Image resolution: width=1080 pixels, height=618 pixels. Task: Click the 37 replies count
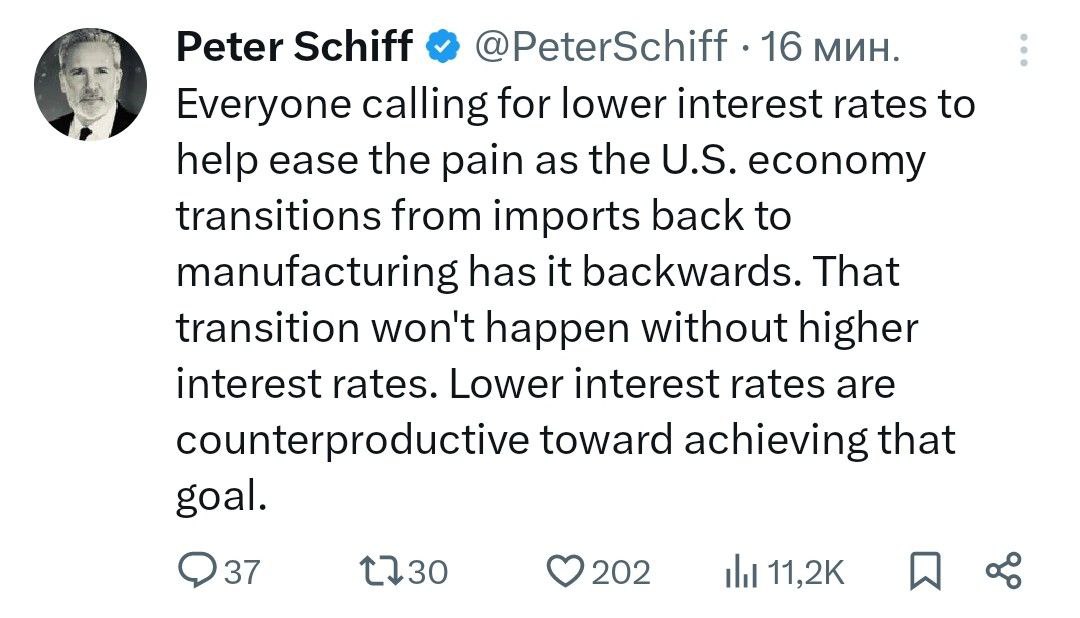(242, 573)
